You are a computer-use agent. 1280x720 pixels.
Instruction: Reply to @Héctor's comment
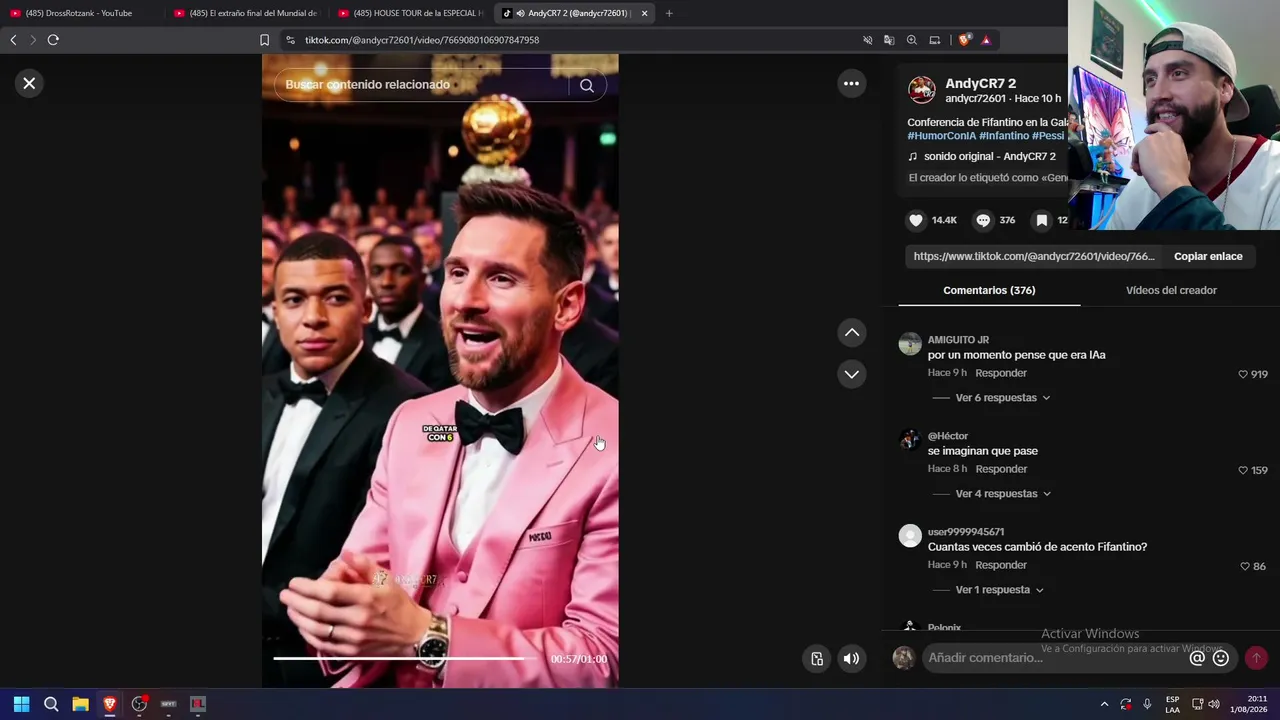[x=1001, y=469]
